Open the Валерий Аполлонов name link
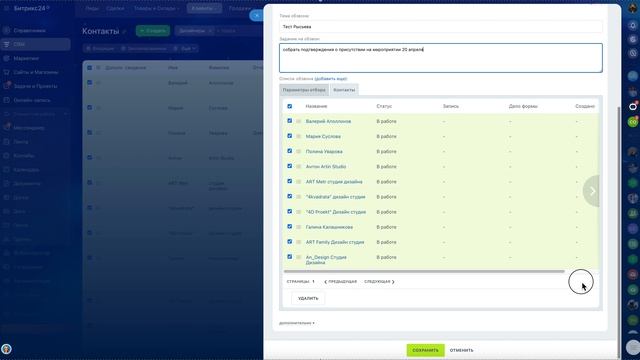 [x=328, y=121]
